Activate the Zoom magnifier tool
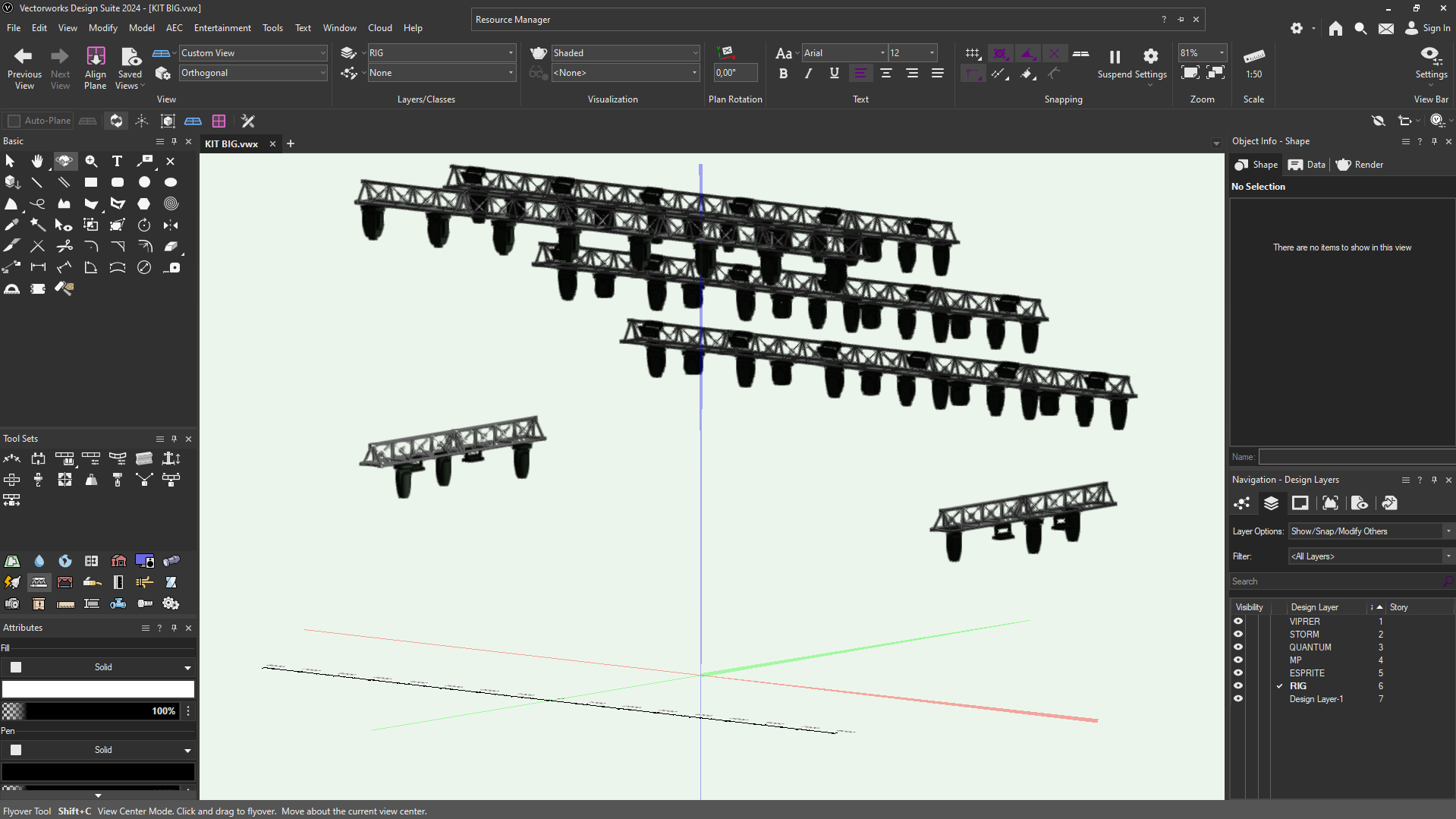The width and height of the screenshot is (1456, 819). tap(91, 161)
